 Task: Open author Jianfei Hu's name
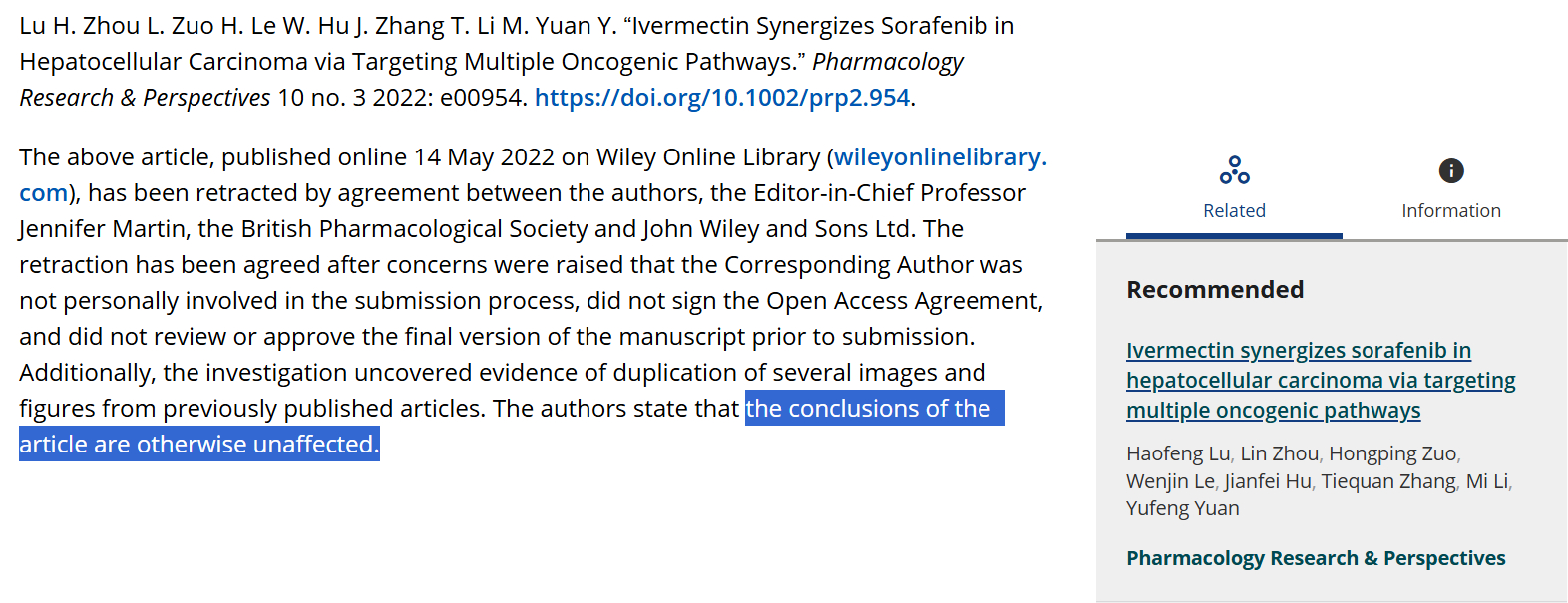[x=1268, y=481]
